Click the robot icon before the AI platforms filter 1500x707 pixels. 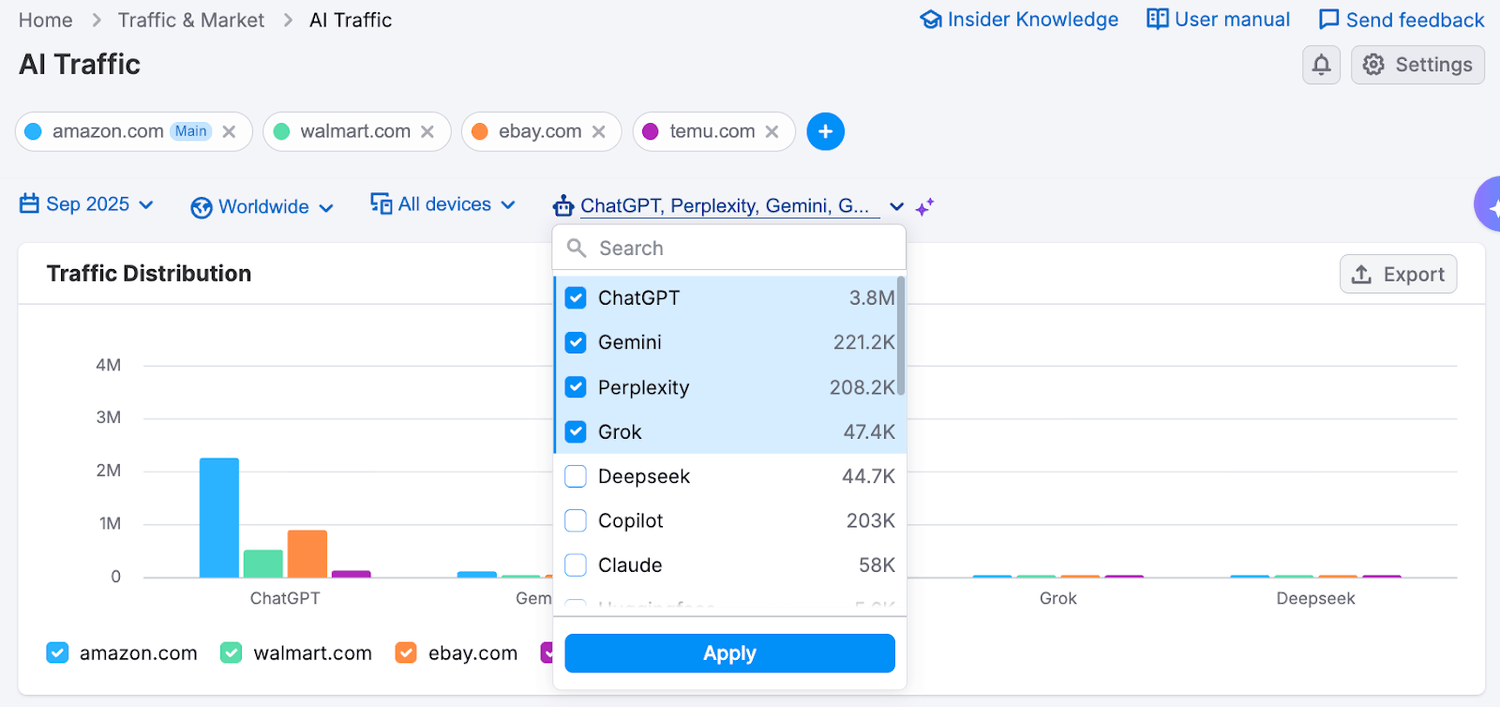click(565, 205)
